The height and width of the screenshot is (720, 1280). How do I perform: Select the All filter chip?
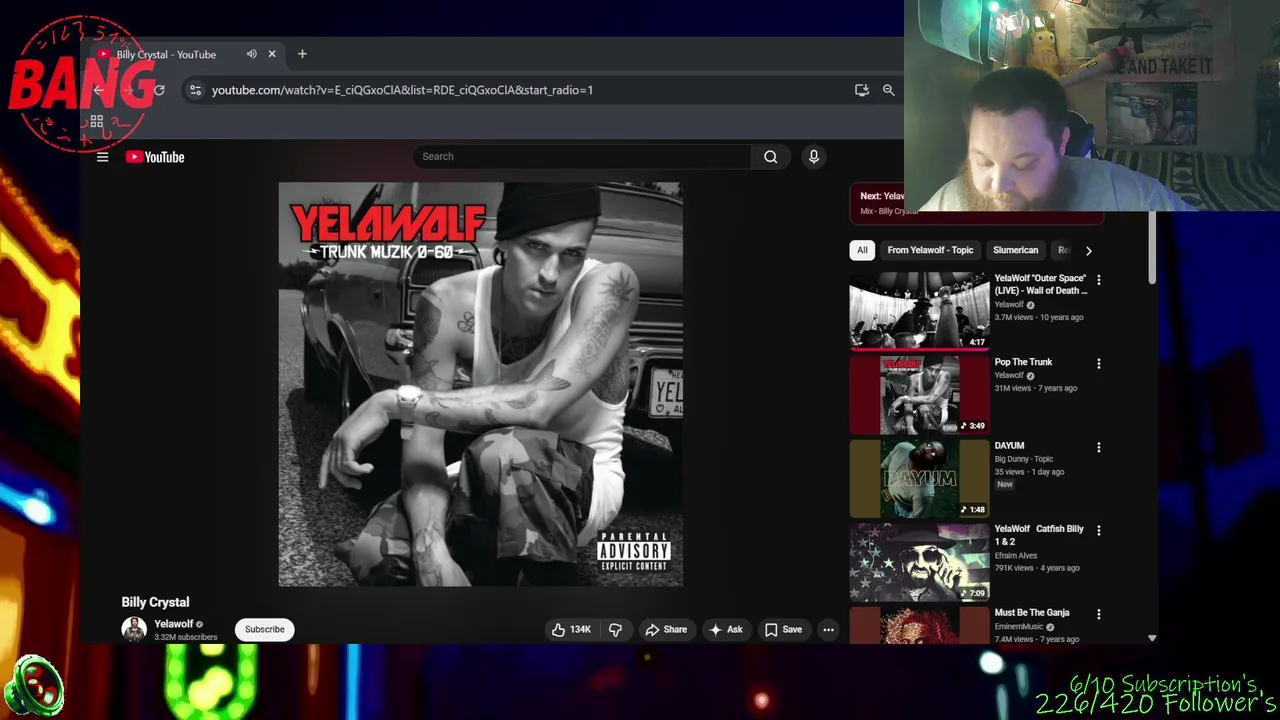click(x=862, y=250)
